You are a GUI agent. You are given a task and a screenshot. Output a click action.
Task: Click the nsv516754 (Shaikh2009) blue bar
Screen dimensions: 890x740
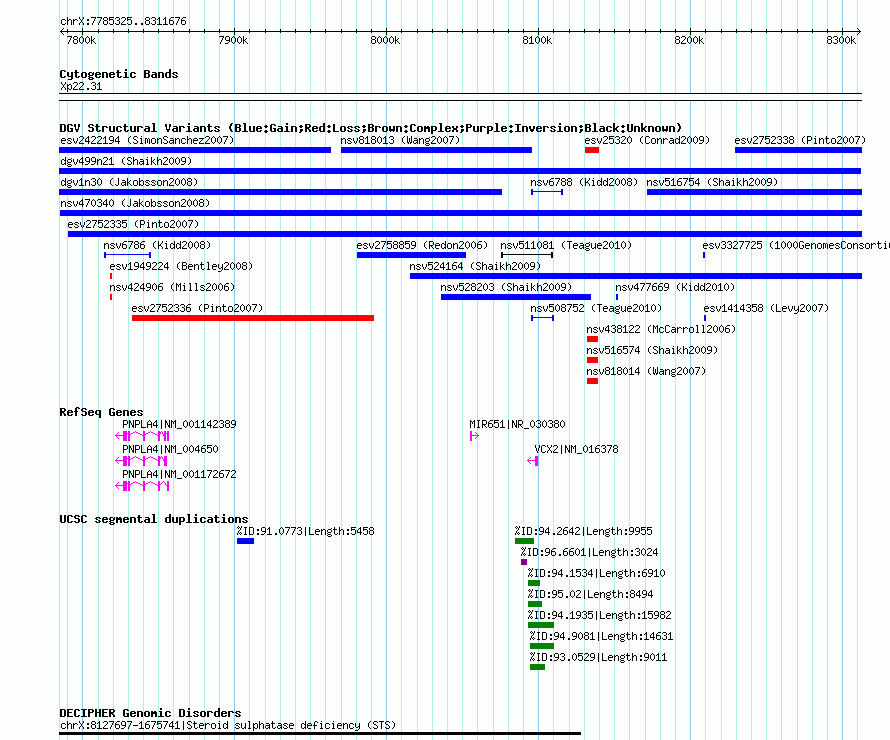(x=754, y=192)
